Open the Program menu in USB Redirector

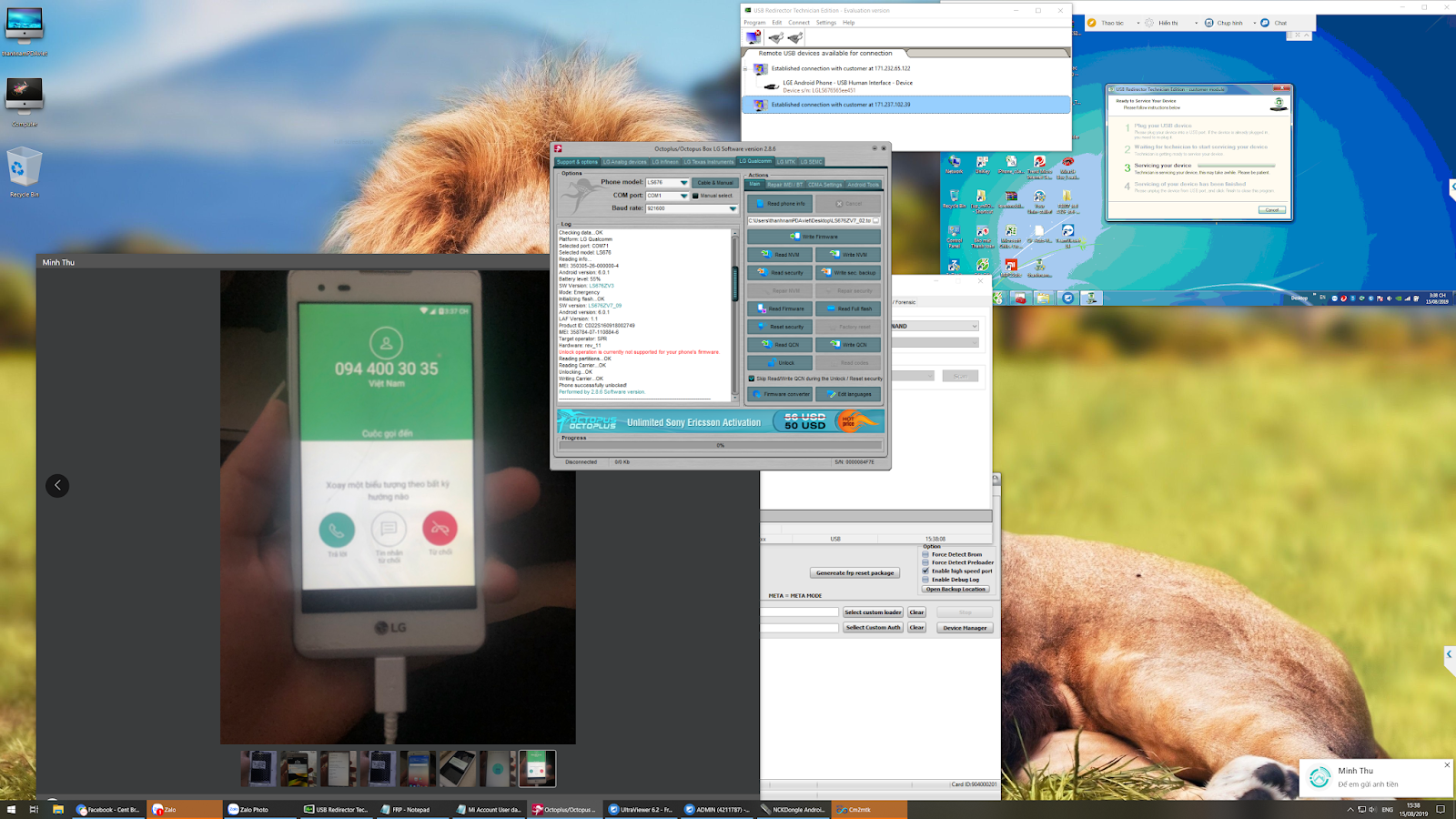[754, 23]
